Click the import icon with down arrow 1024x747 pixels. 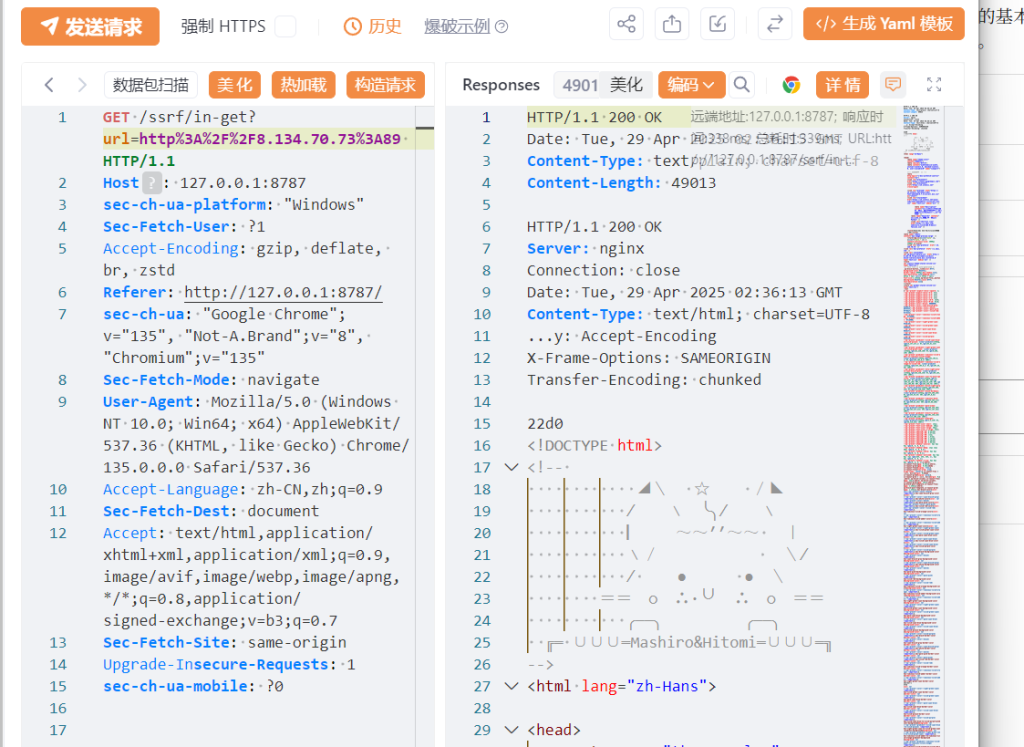tap(717, 25)
